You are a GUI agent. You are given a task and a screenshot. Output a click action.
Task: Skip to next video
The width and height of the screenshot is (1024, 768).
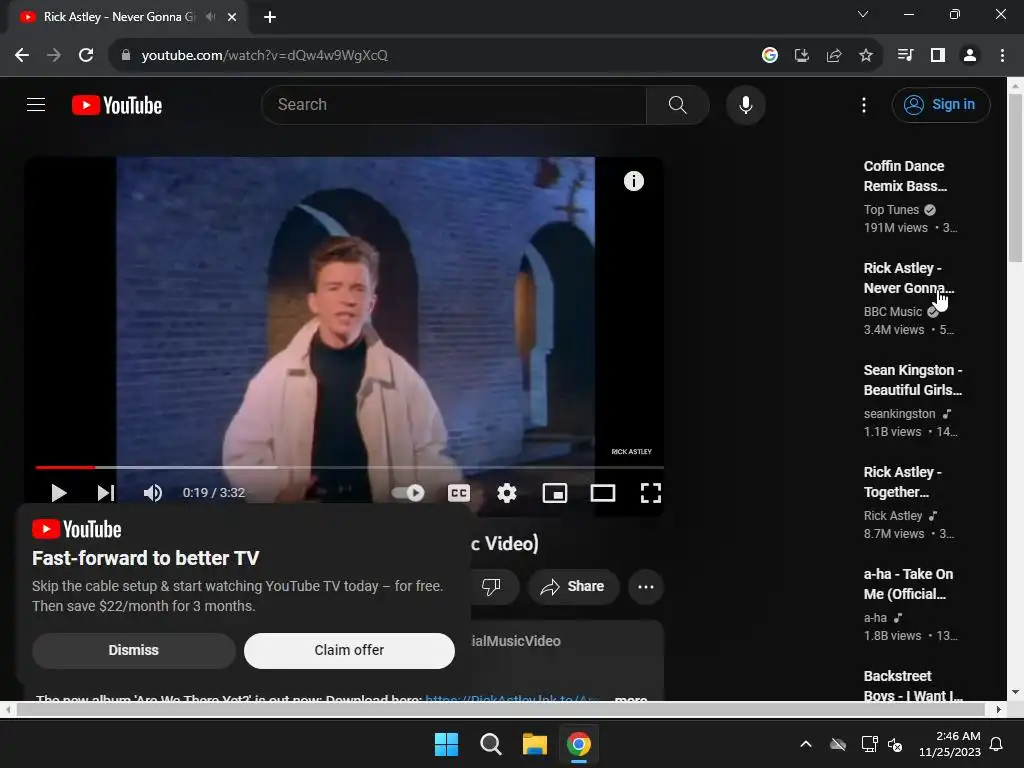pos(106,493)
